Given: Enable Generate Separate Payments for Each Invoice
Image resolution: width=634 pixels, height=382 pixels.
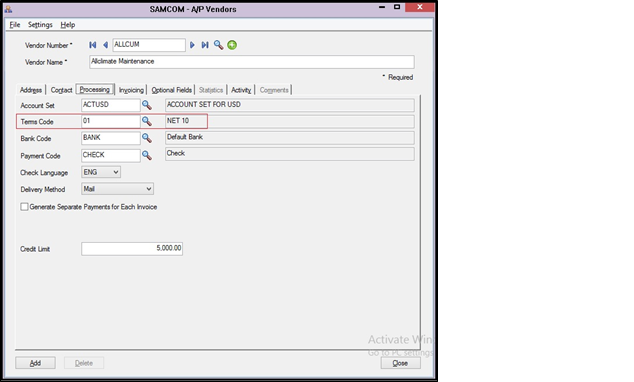Looking at the screenshot, I should pos(24,207).
